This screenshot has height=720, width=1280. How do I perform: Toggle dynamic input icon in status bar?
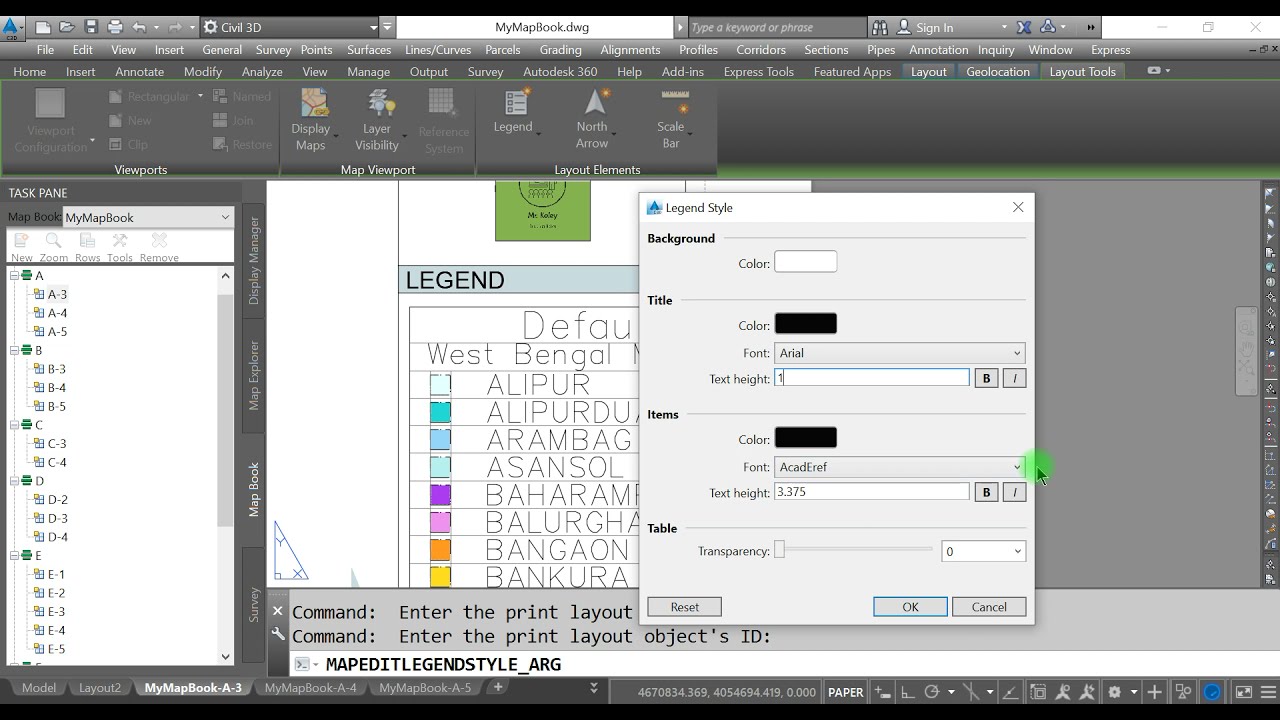882,692
